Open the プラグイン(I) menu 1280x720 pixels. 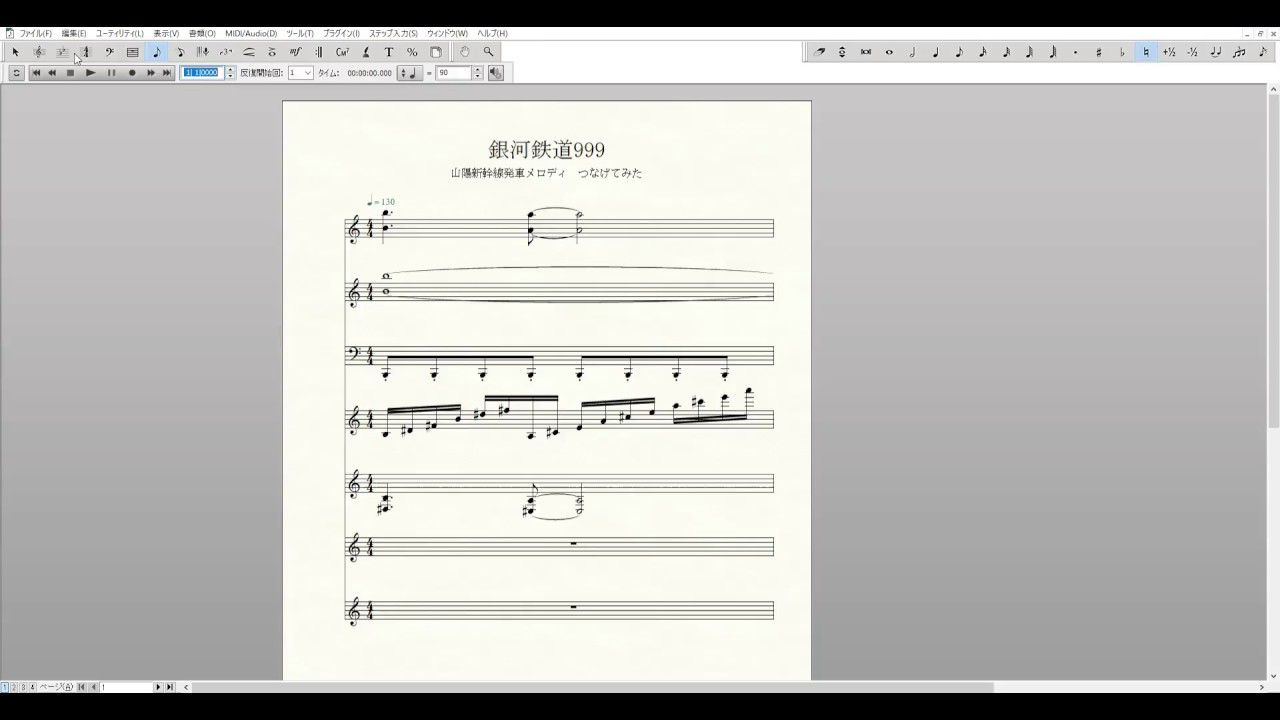pyautogui.click(x=341, y=33)
